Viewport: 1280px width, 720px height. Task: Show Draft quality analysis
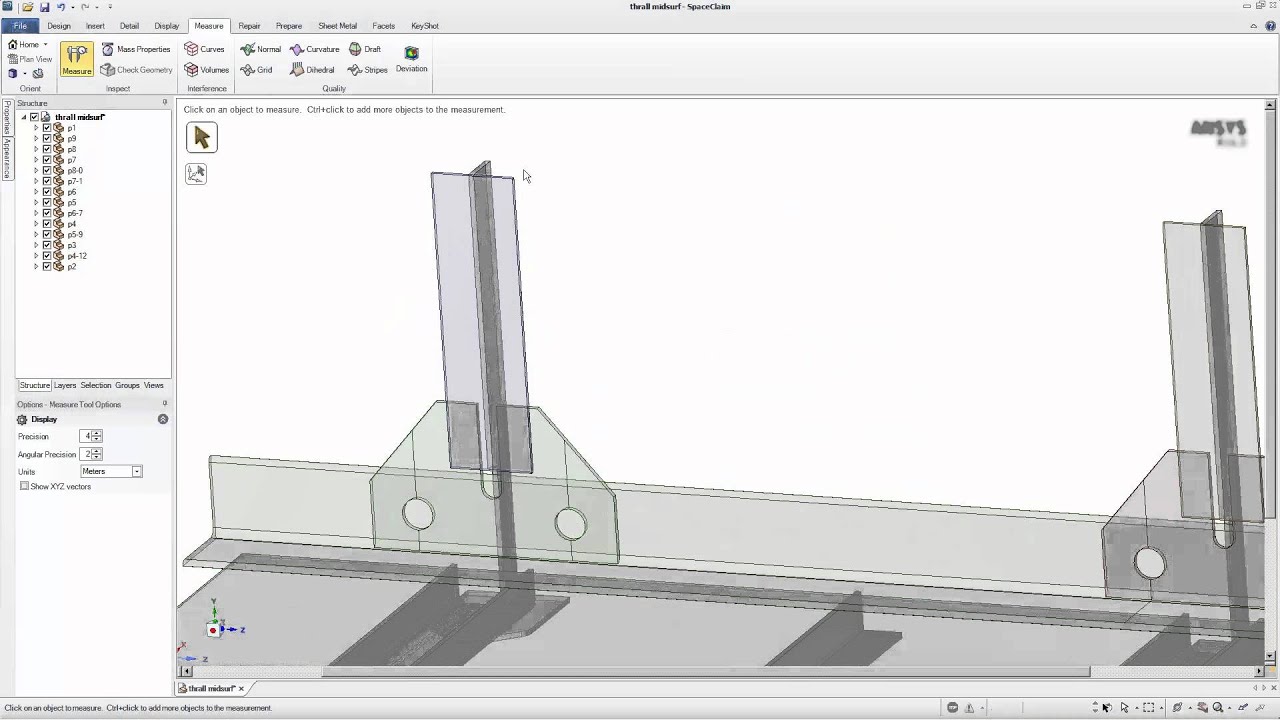365,49
